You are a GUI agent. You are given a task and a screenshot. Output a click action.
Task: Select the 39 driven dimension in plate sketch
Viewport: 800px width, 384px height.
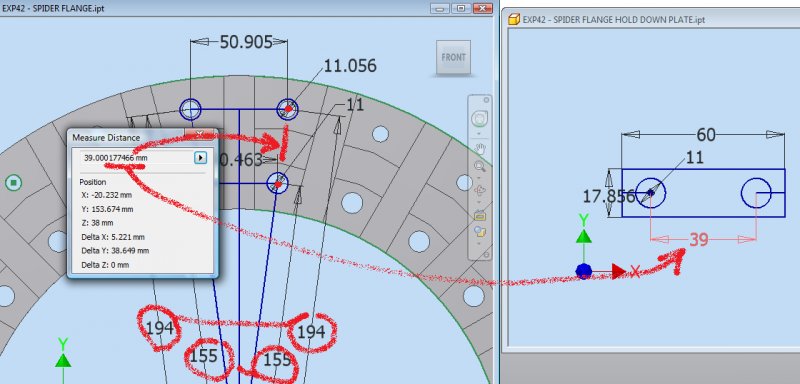tap(699, 240)
